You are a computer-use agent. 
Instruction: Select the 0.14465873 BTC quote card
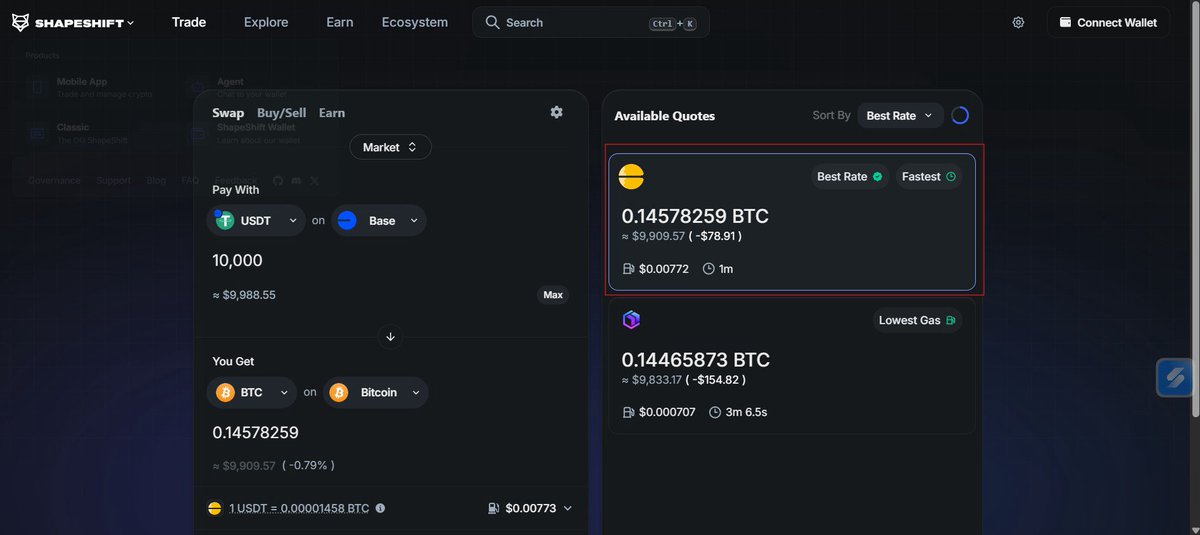(x=792, y=366)
